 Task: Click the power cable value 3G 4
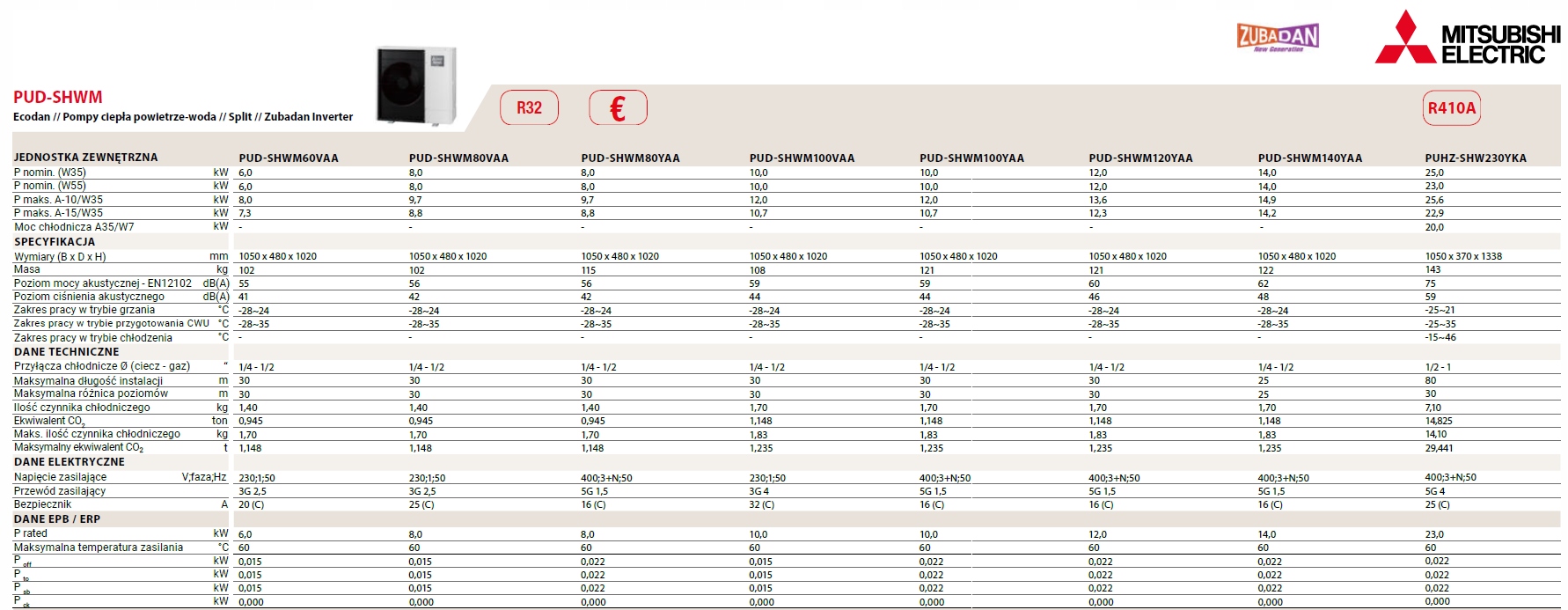coord(758,491)
